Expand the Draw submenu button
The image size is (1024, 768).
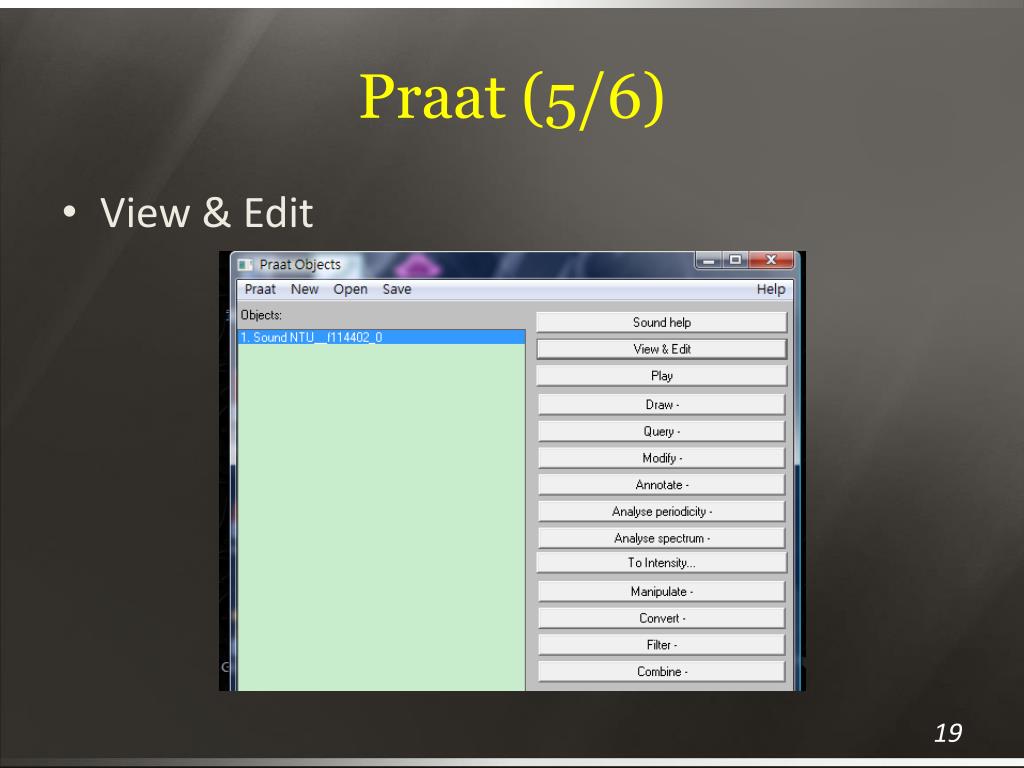point(662,404)
